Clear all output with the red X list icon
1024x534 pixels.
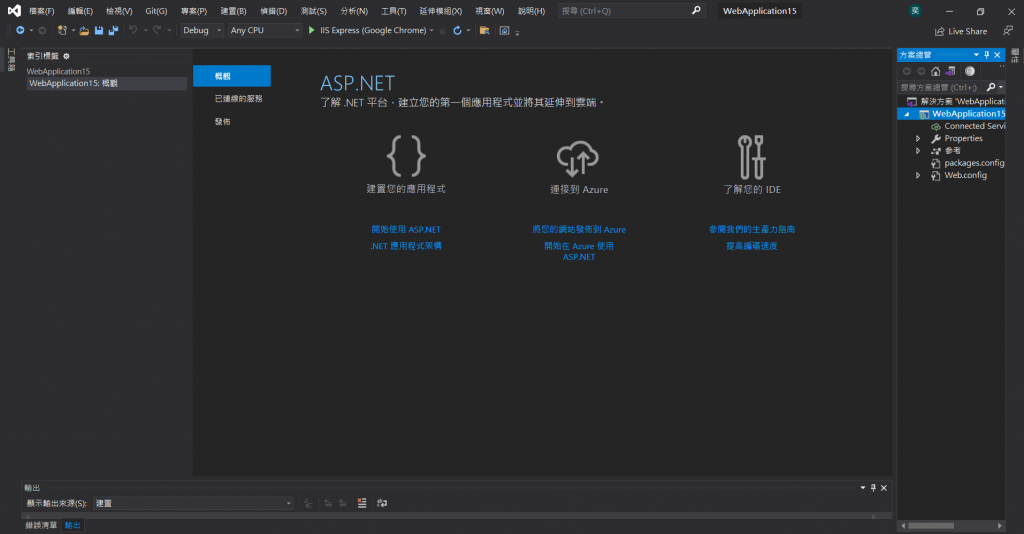click(x=362, y=503)
